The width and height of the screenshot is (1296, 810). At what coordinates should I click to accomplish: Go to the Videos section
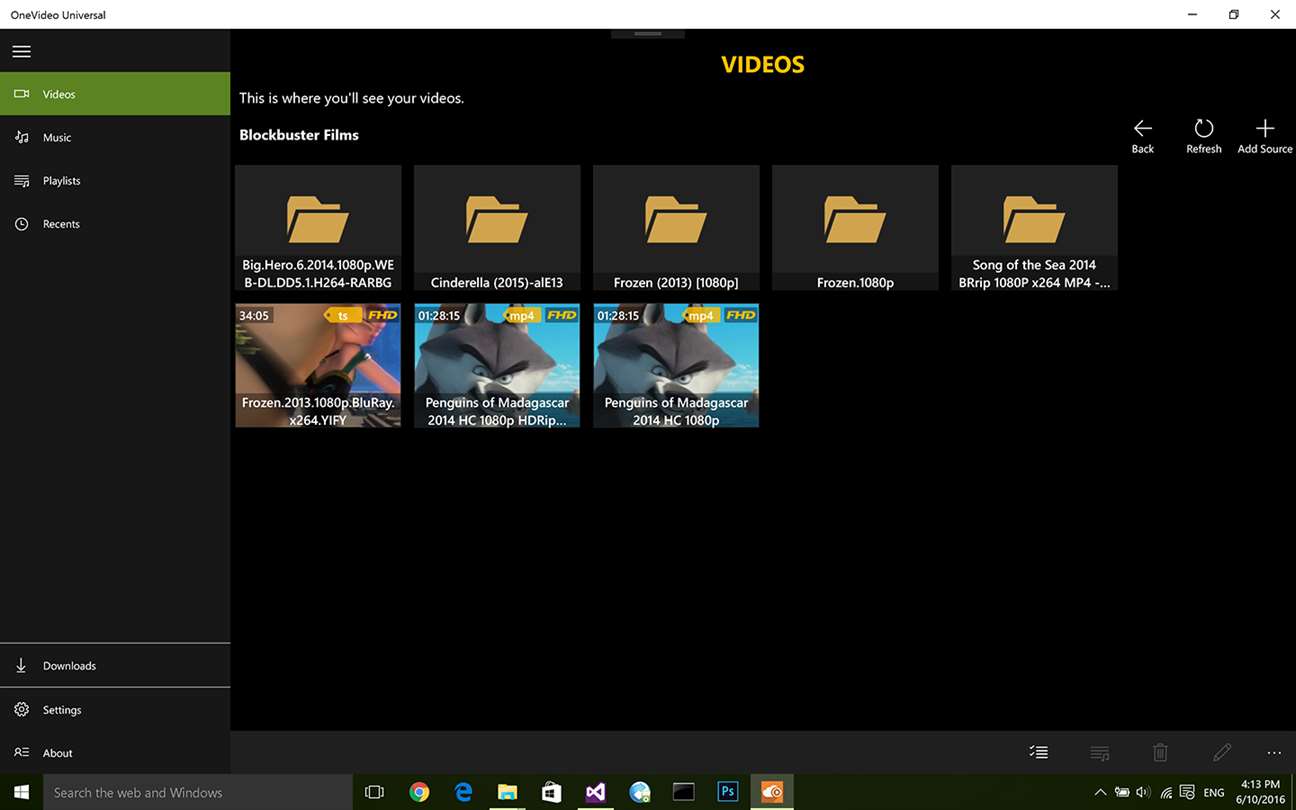[115, 94]
